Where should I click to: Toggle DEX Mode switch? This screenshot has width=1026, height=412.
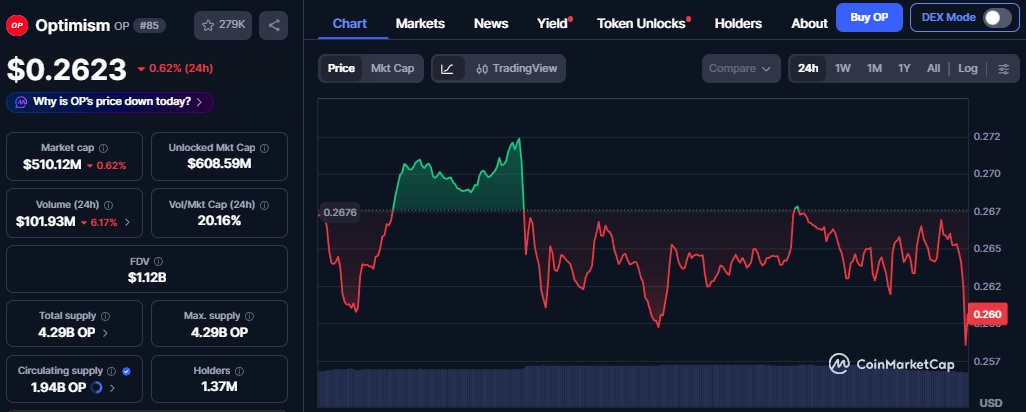pyautogui.click(x=997, y=18)
